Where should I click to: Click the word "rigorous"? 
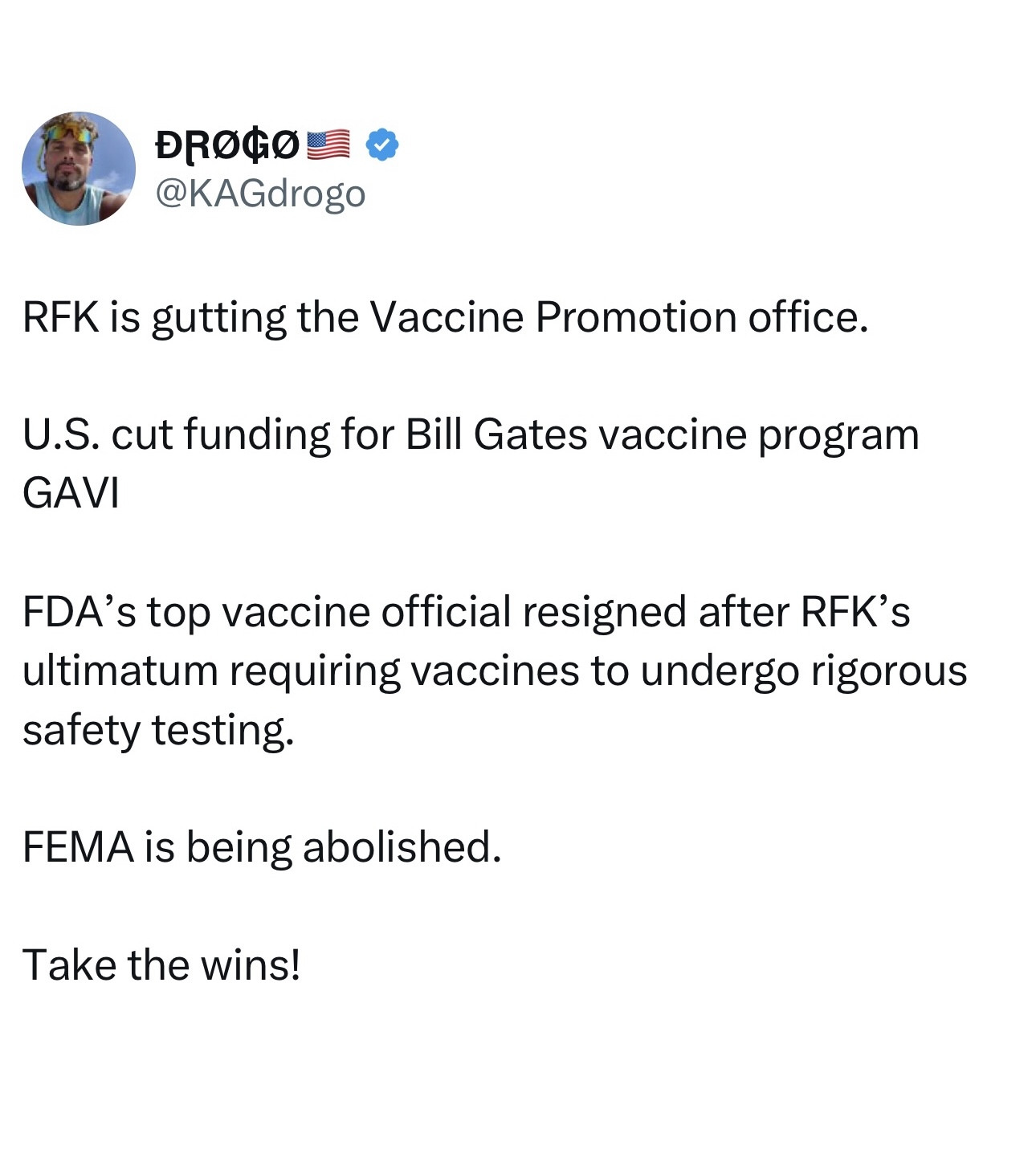(888, 670)
